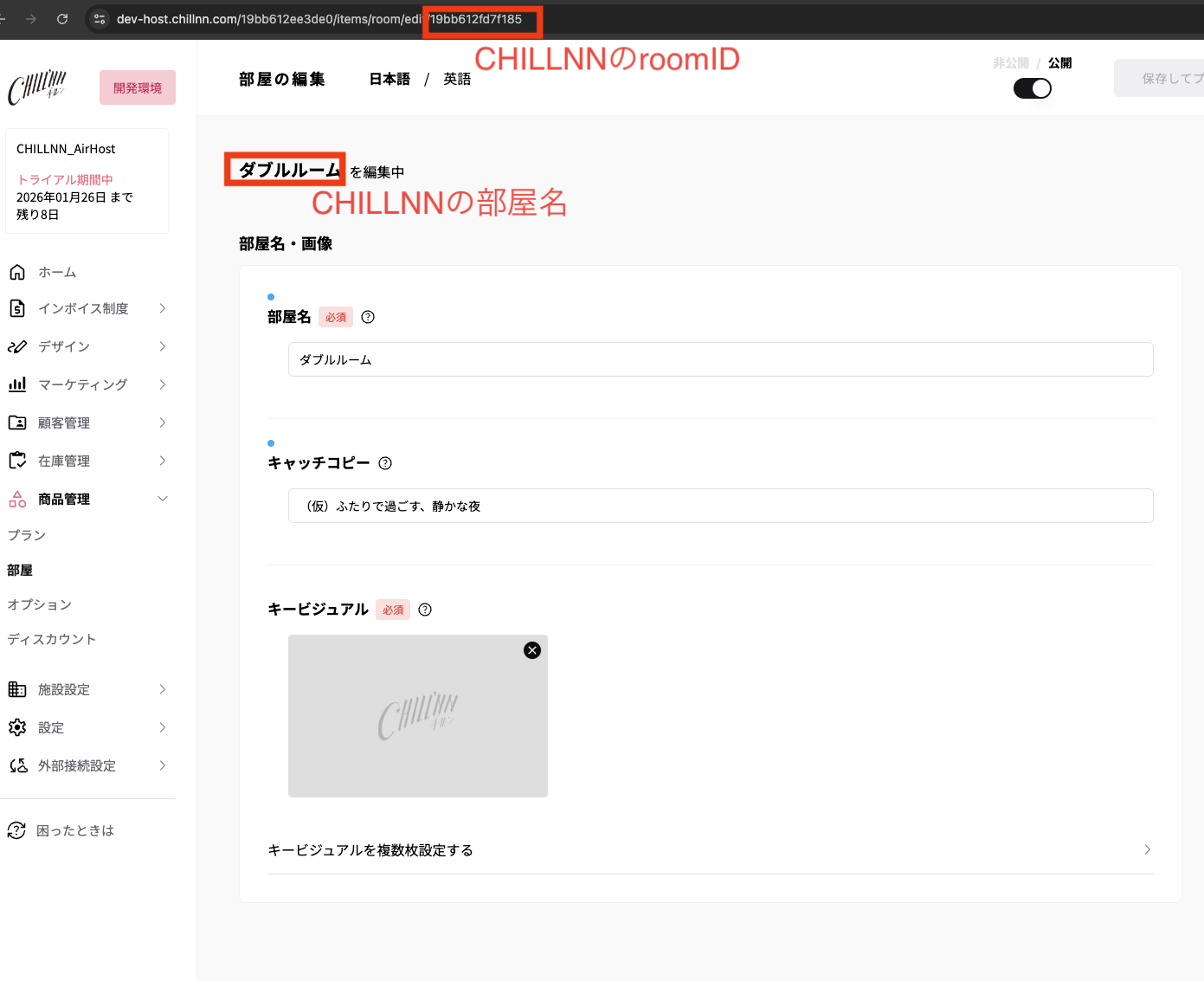The image size is (1204, 981).
Task: Click the インボイス制度 menu label
Action: (83, 308)
